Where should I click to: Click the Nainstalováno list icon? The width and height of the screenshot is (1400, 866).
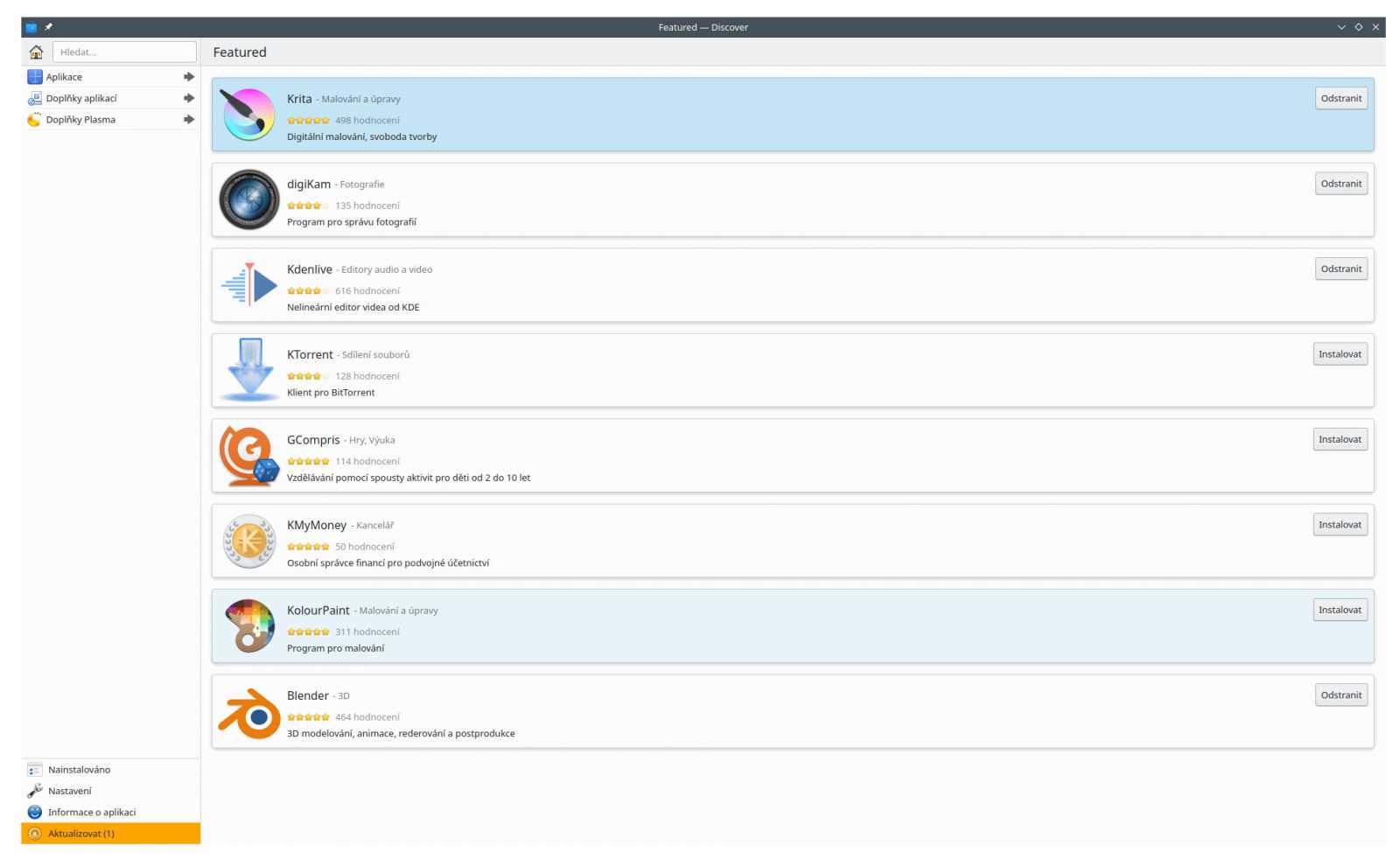35,770
